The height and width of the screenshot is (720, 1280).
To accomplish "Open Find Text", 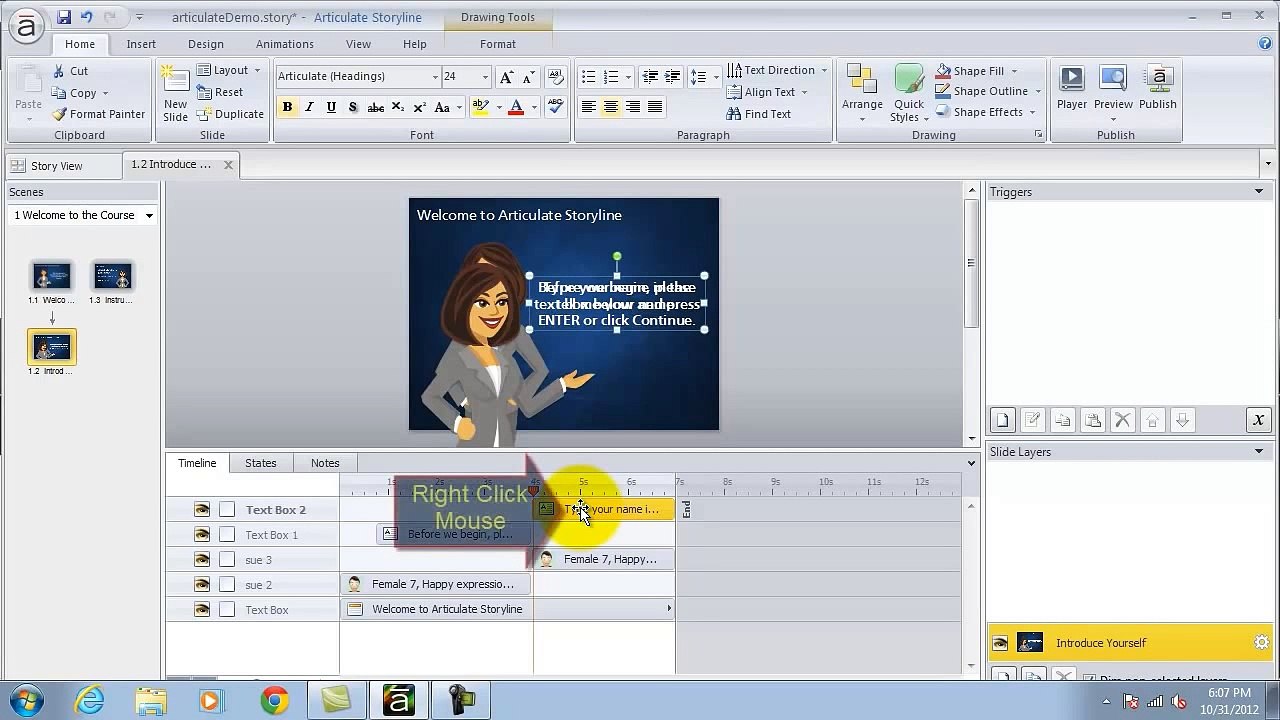I will 759,114.
